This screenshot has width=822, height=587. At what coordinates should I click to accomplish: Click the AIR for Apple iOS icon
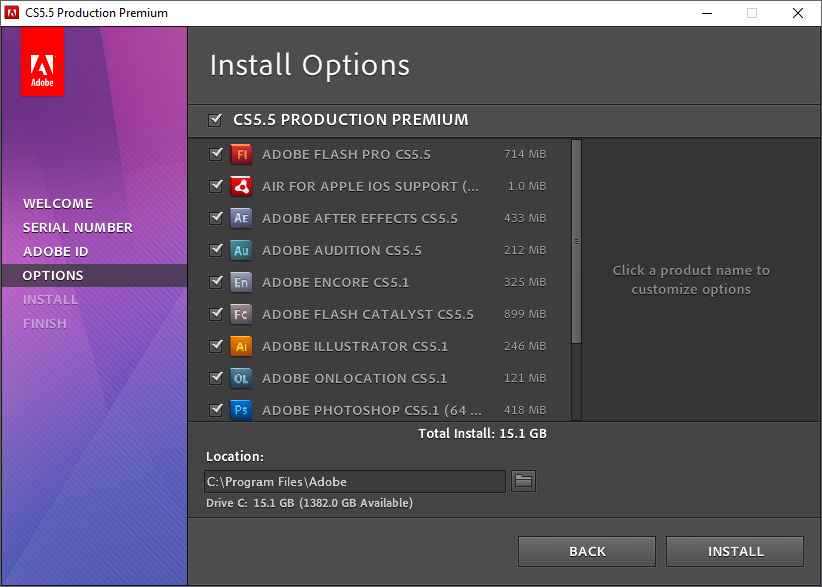(x=240, y=186)
